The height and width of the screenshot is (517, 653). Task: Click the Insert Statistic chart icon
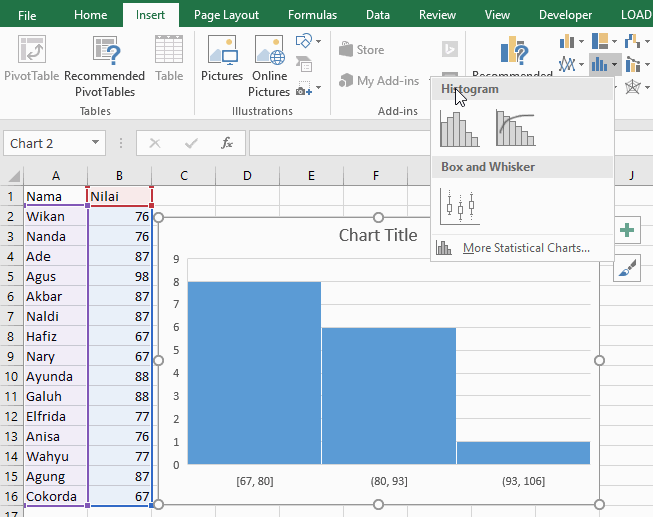[599, 64]
